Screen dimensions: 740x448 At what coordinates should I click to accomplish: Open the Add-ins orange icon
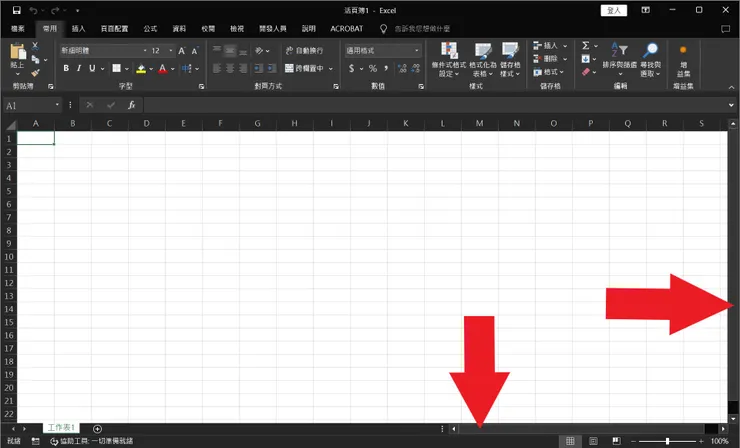[683, 50]
